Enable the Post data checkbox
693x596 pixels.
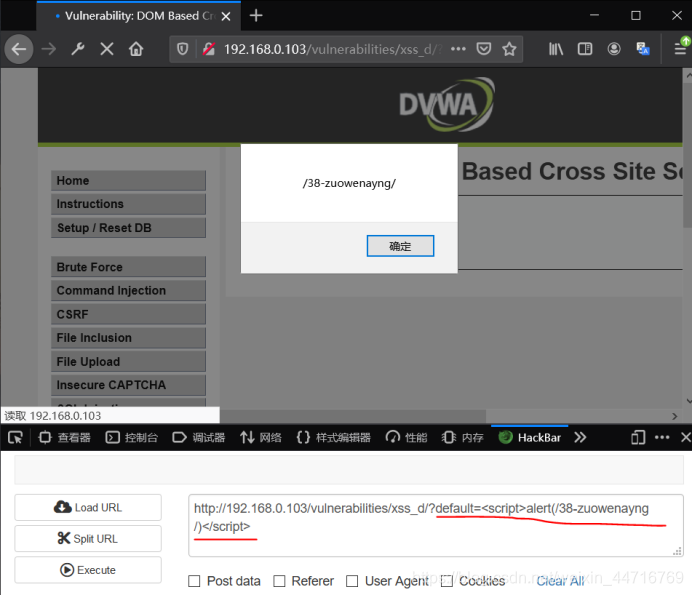194,581
